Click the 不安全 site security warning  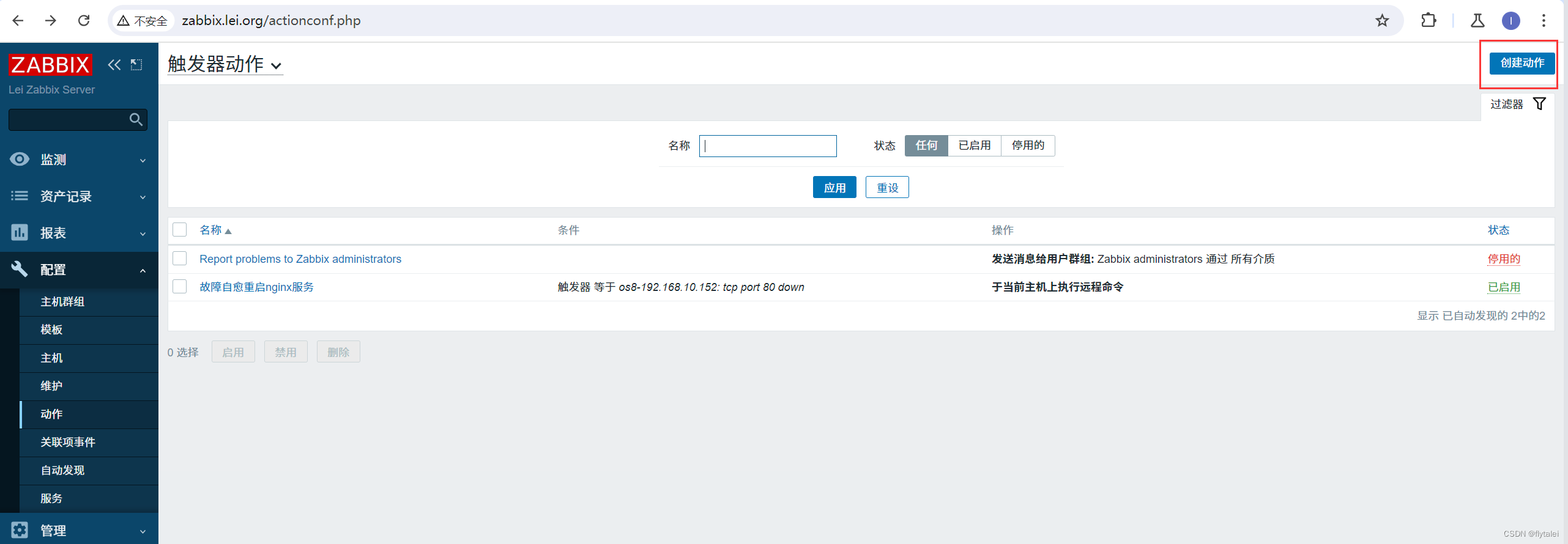tap(143, 21)
